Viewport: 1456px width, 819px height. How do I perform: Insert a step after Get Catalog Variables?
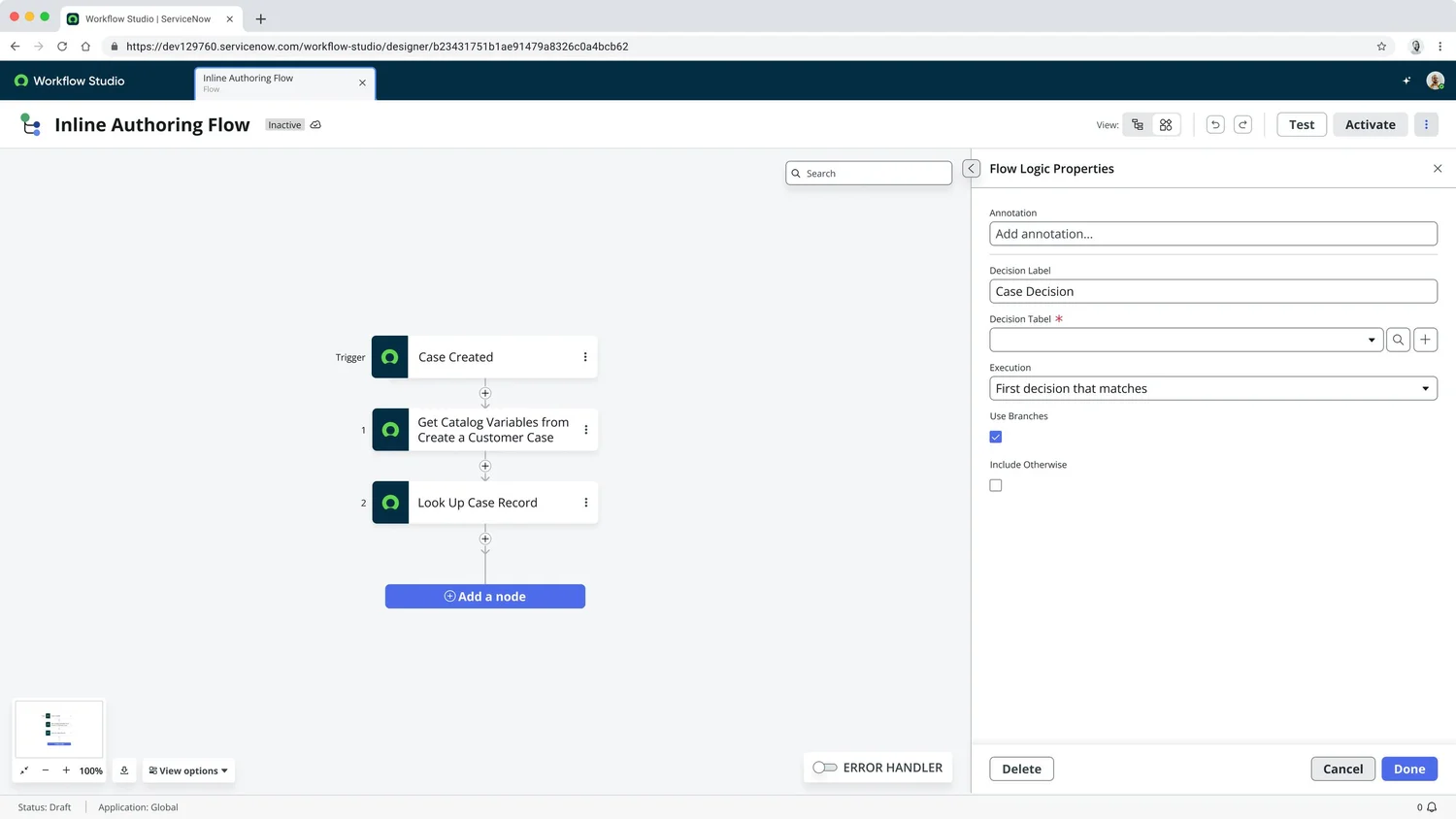point(485,466)
